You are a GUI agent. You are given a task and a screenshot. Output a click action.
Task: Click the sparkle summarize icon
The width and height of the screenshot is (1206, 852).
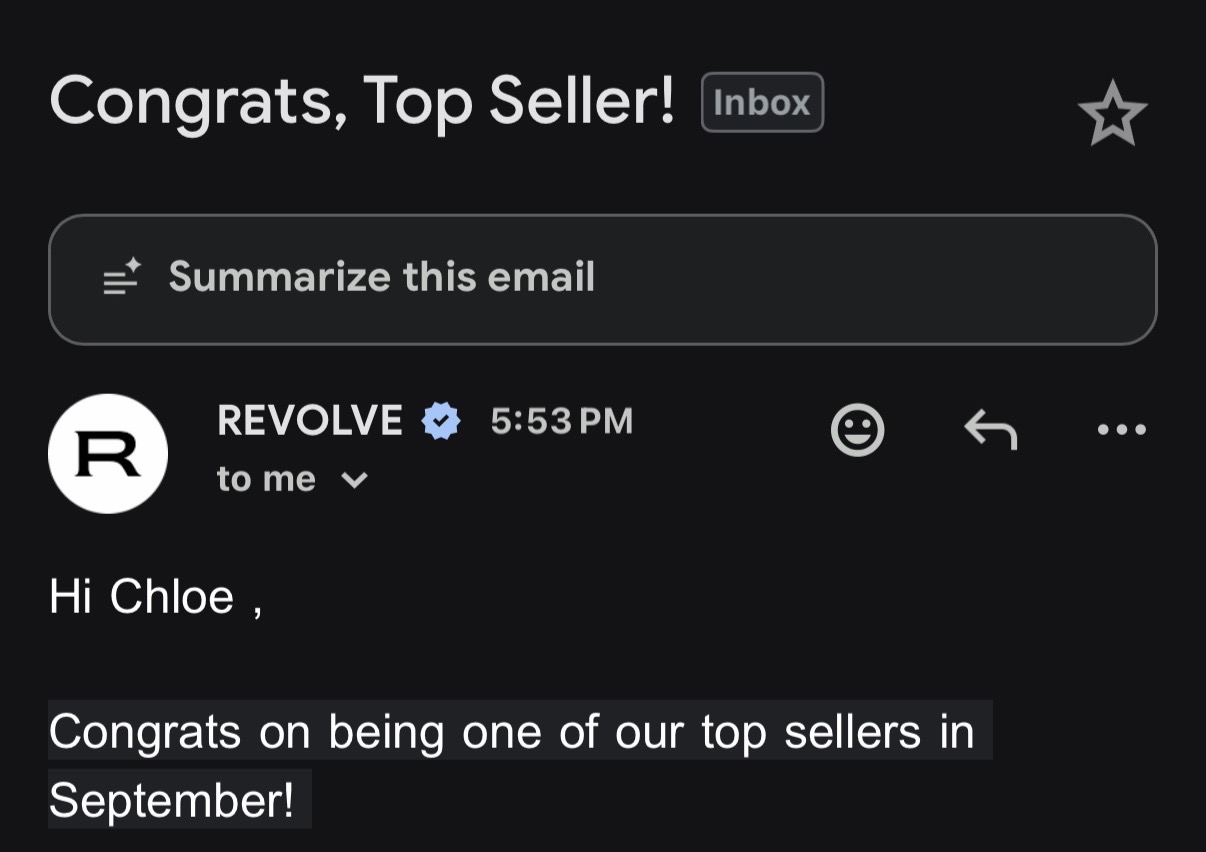tap(122, 277)
